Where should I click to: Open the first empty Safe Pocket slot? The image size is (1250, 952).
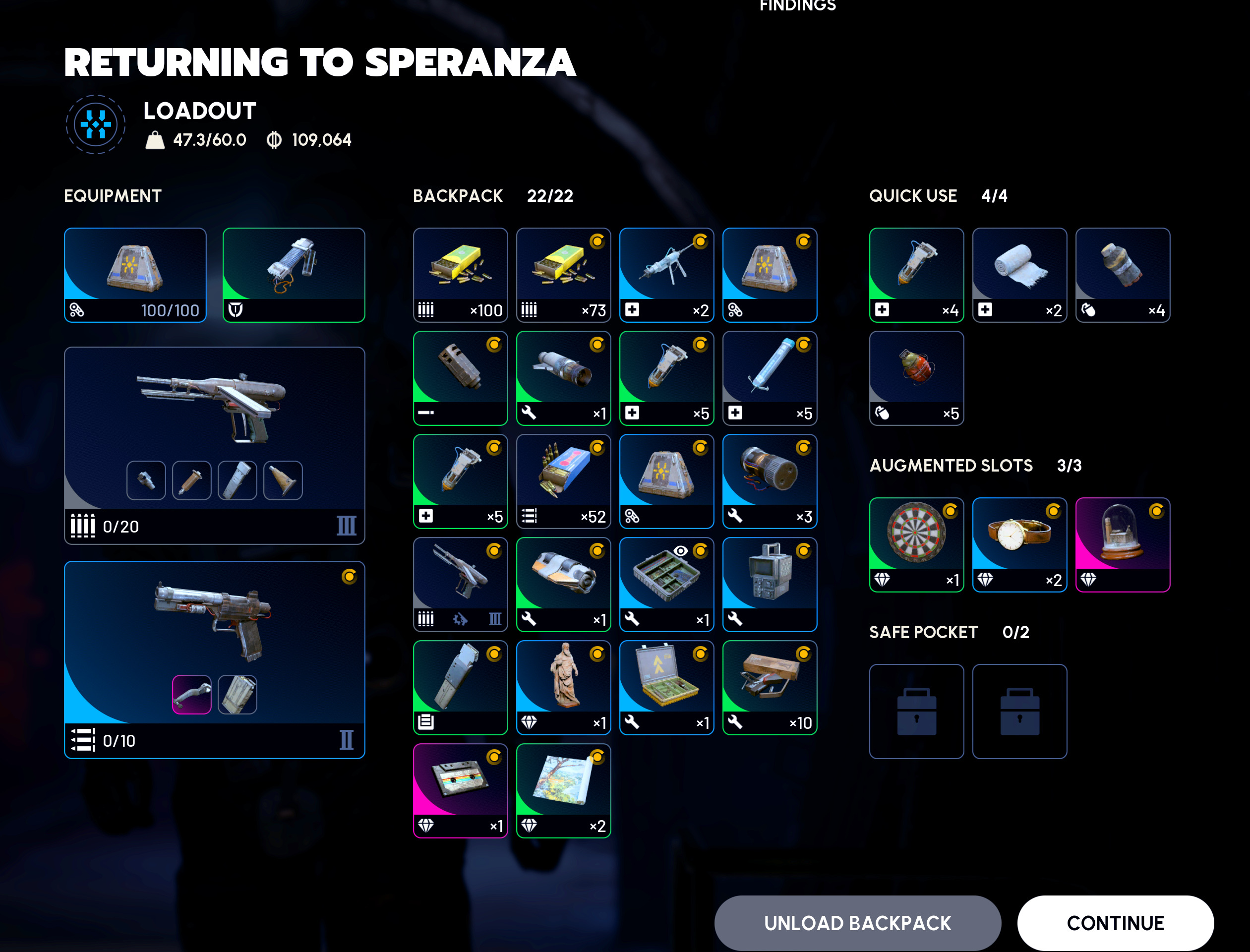[916, 711]
